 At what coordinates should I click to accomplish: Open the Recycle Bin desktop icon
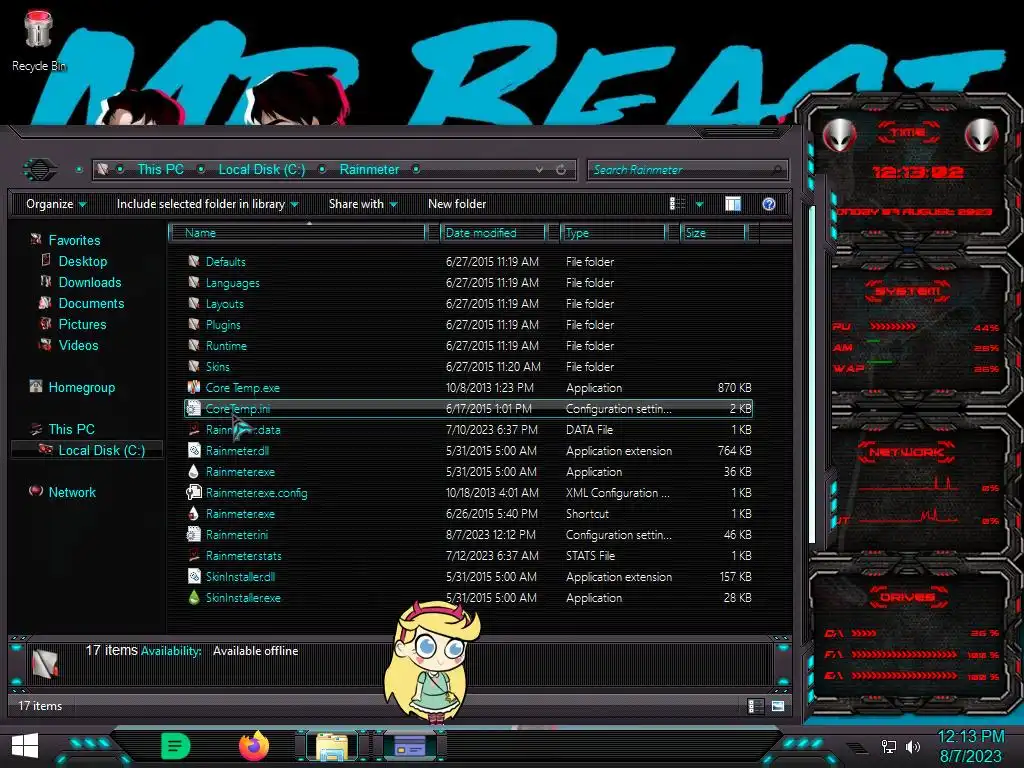(x=38, y=40)
